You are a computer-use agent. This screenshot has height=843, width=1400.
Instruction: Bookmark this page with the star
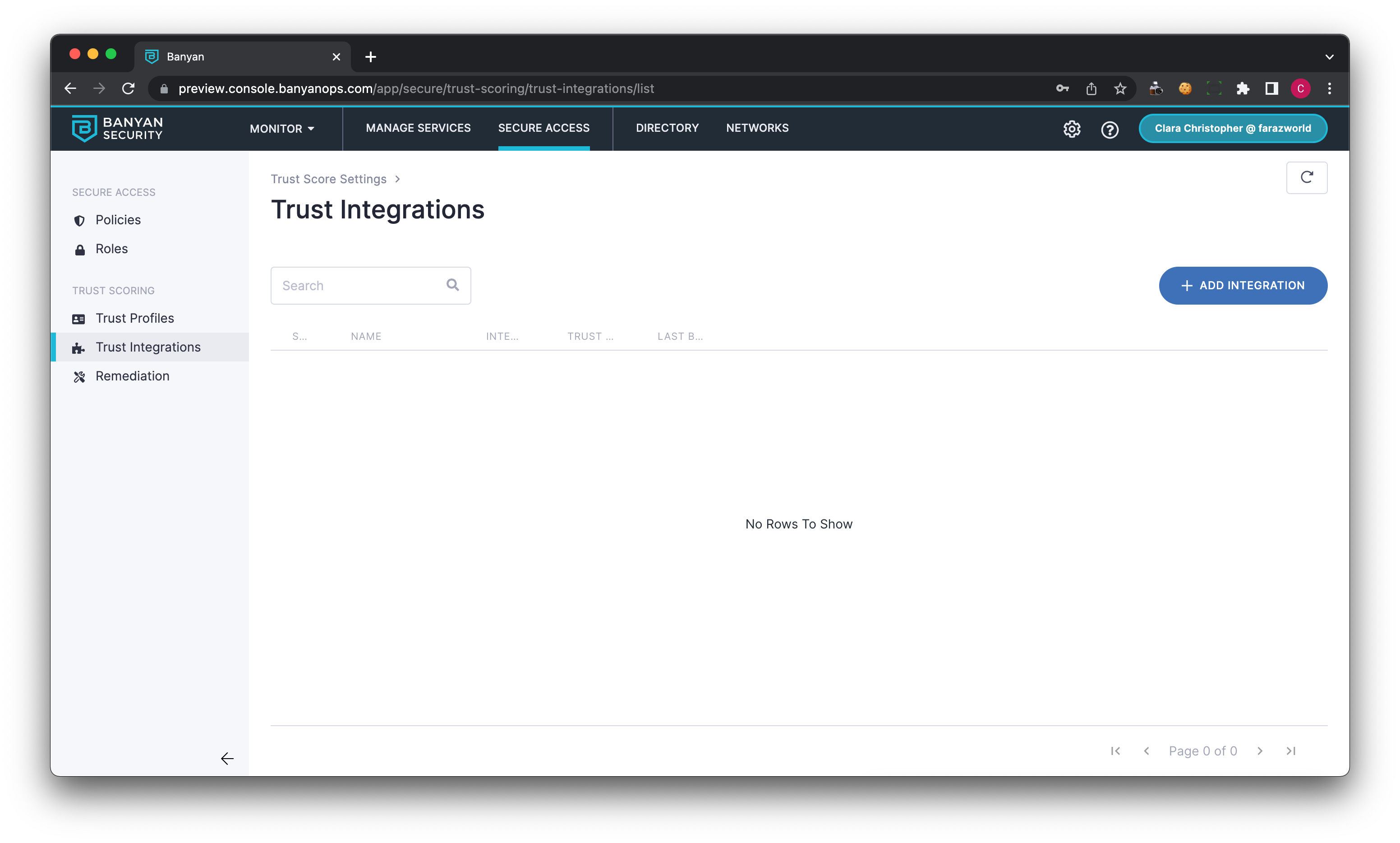(1119, 88)
